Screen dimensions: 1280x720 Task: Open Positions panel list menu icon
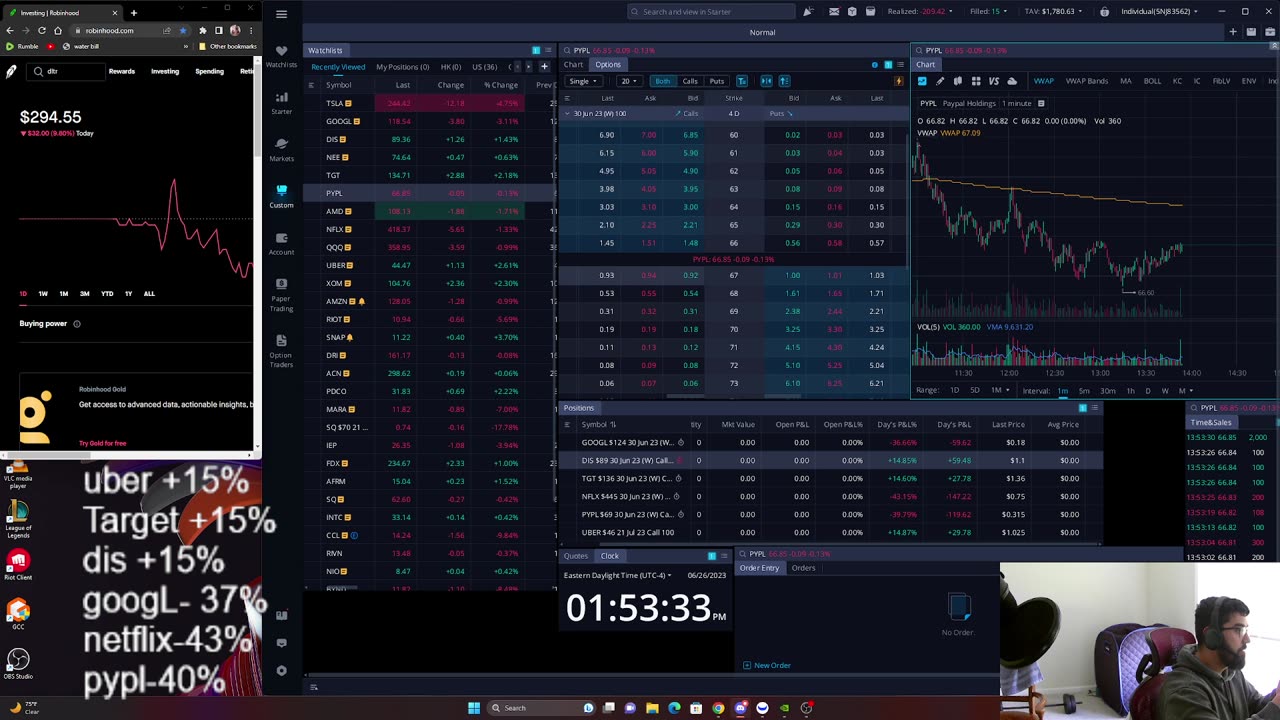1094,408
